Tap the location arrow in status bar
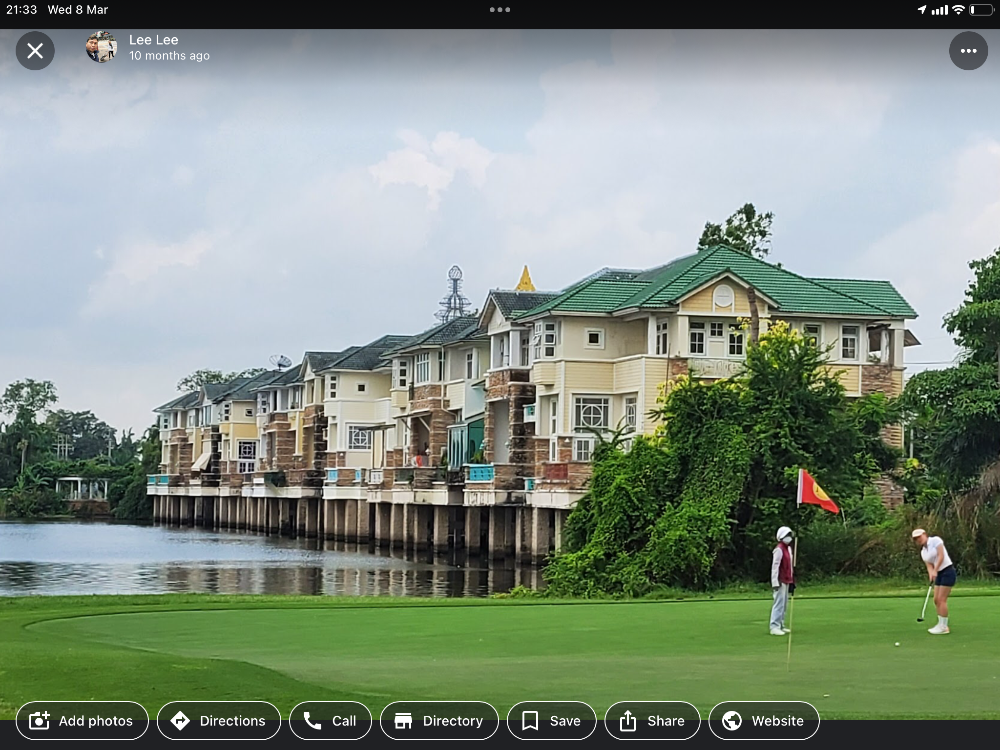This screenshot has width=1000, height=750. [922, 10]
